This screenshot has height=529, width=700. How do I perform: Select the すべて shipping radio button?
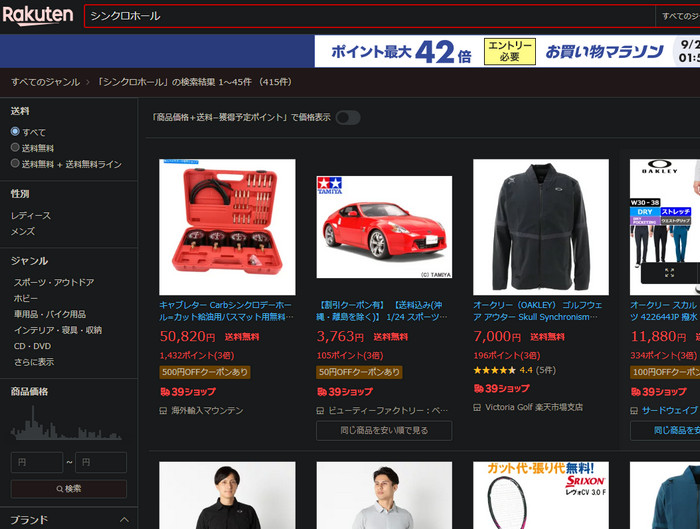15,131
